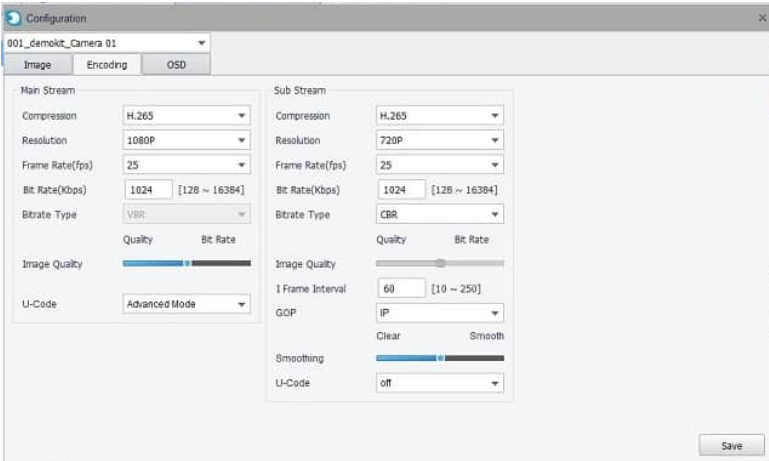Click the Smoothing slider handle
Viewport: 769px width, 461px height.
[x=440, y=357]
